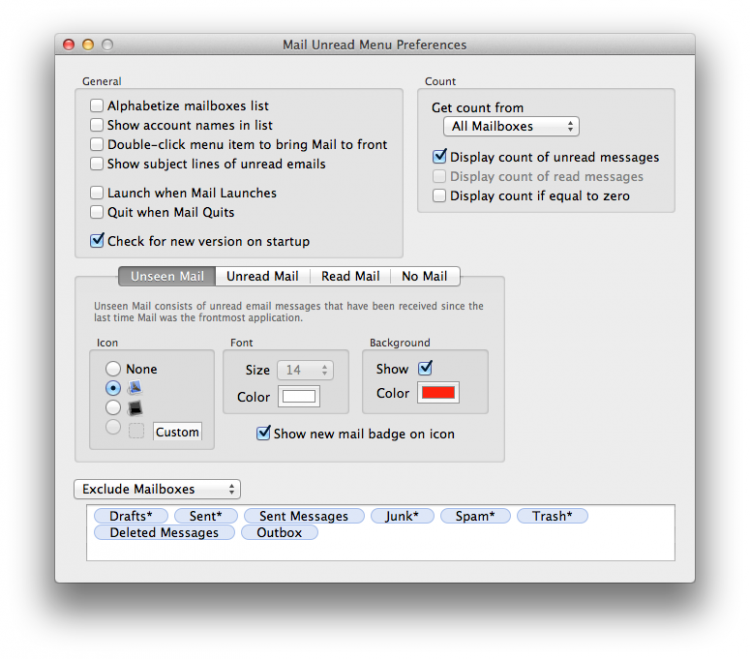Open the Exclude Mailboxes dropdown

point(157,489)
